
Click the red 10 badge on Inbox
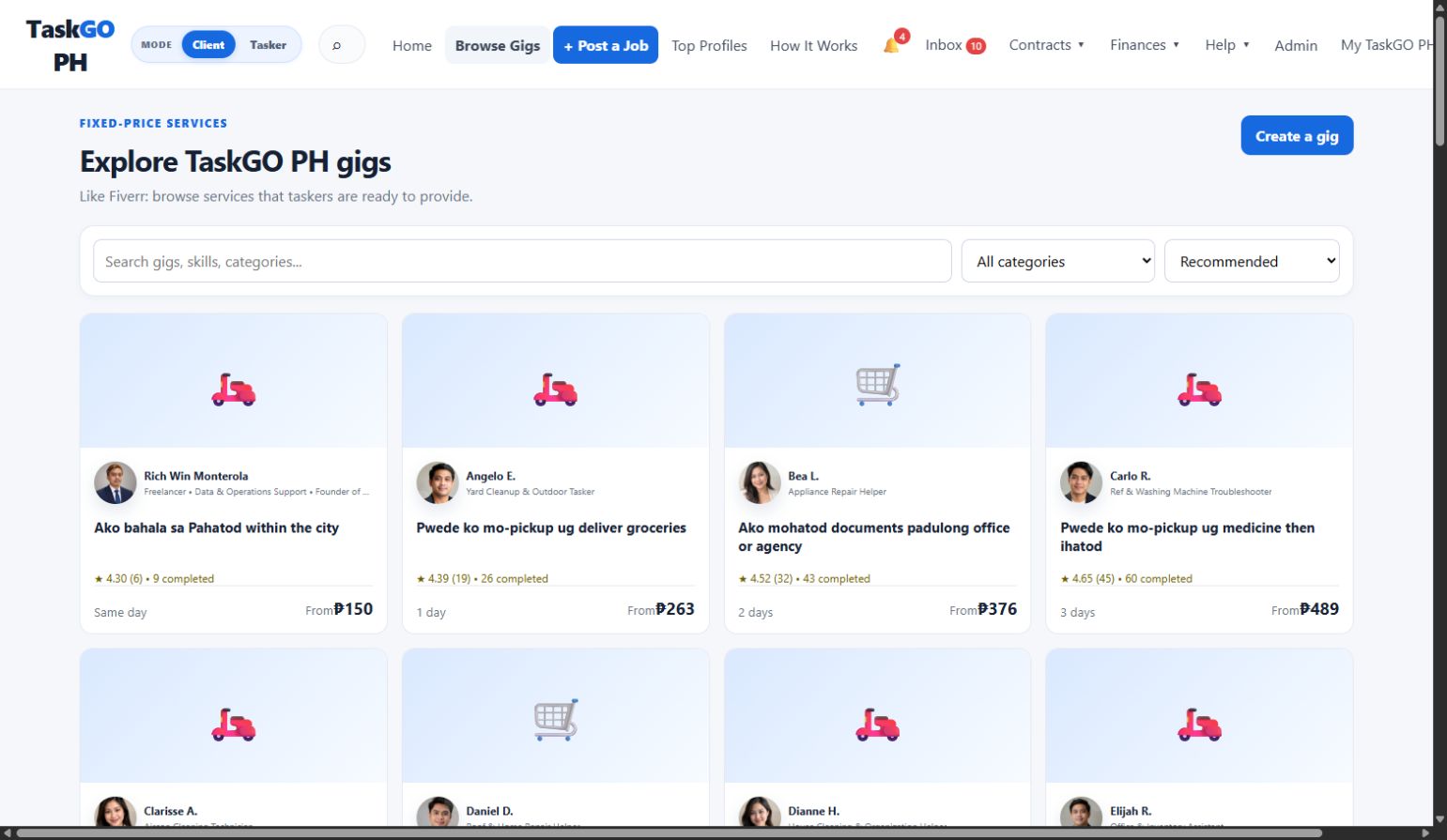(x=977, y=46)
